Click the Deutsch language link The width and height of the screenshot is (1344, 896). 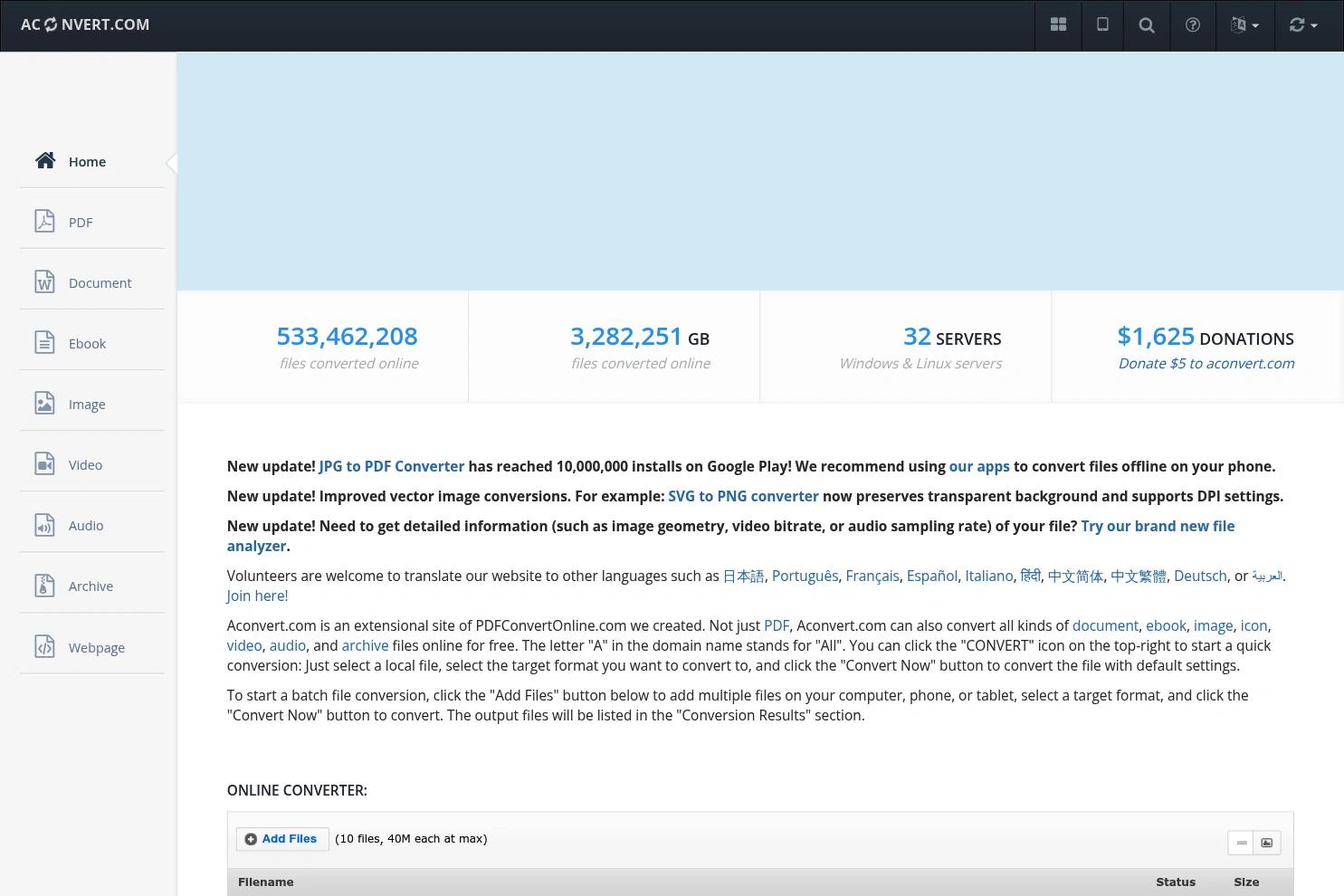tap(1200, 576)
